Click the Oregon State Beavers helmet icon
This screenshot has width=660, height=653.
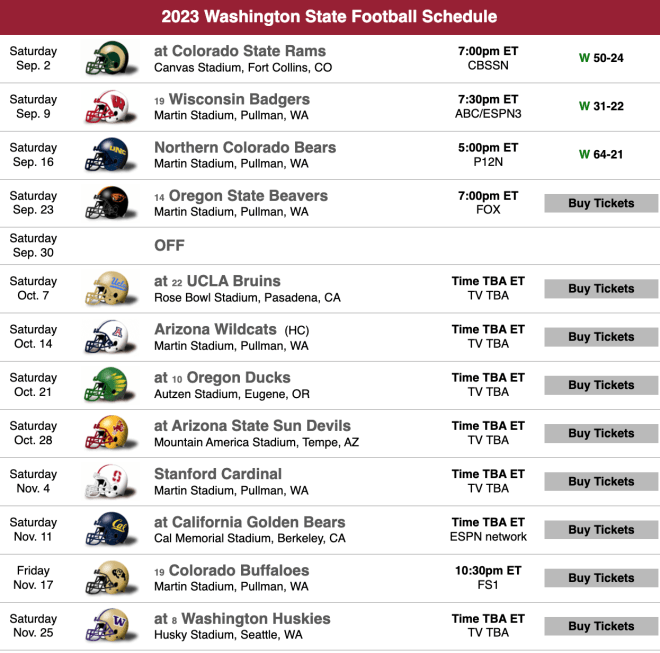(x=110, y=203)
